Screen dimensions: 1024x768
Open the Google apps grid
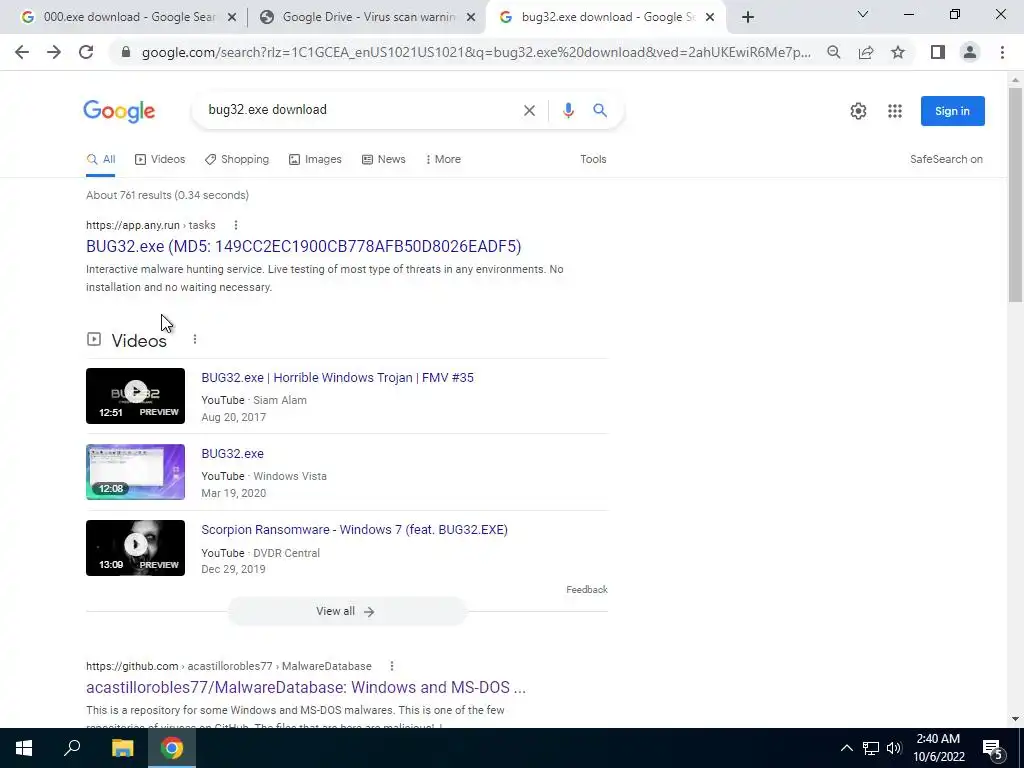pyautogui.click(x=895, y=111)
